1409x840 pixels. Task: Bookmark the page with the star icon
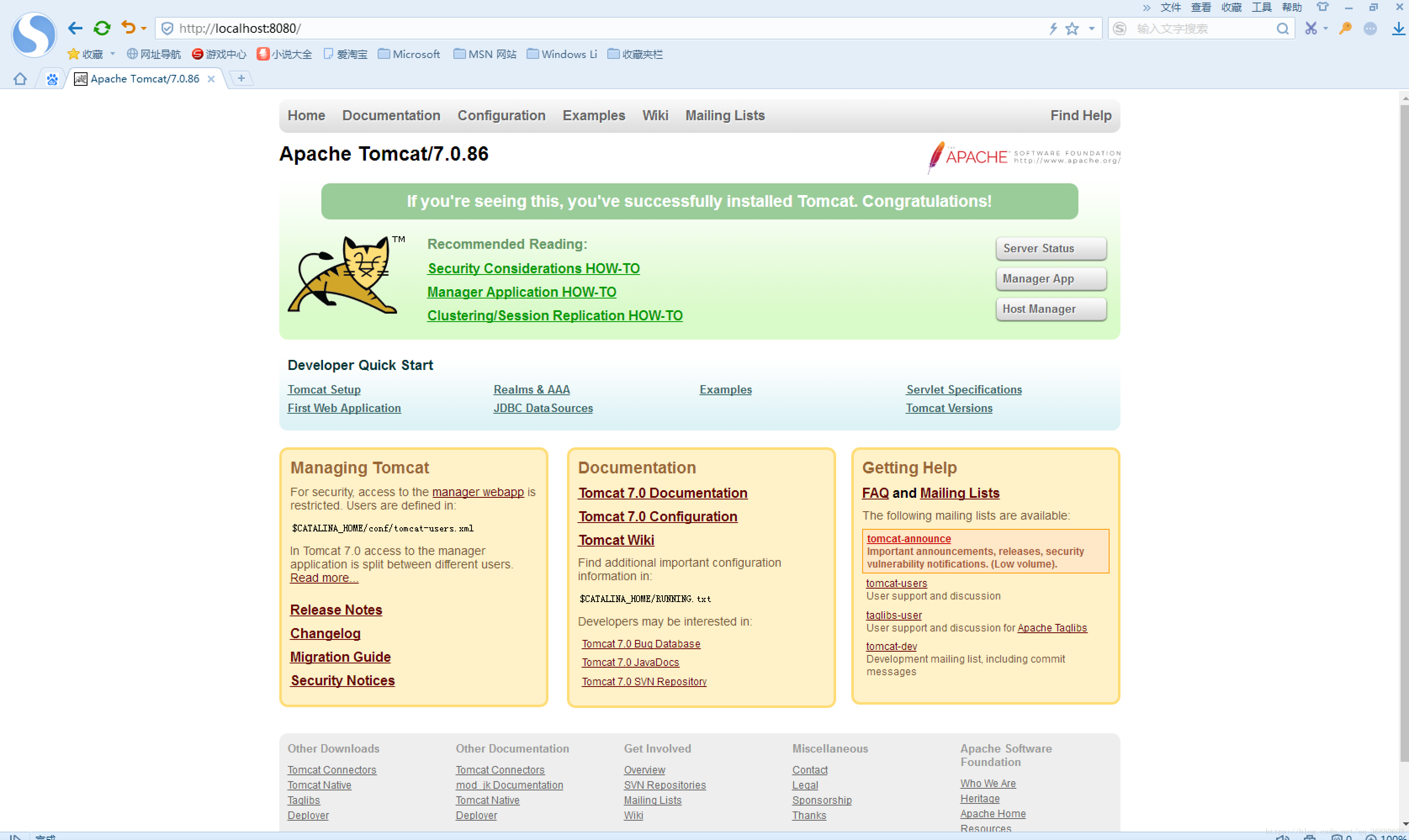click(x=1072, y=28)
